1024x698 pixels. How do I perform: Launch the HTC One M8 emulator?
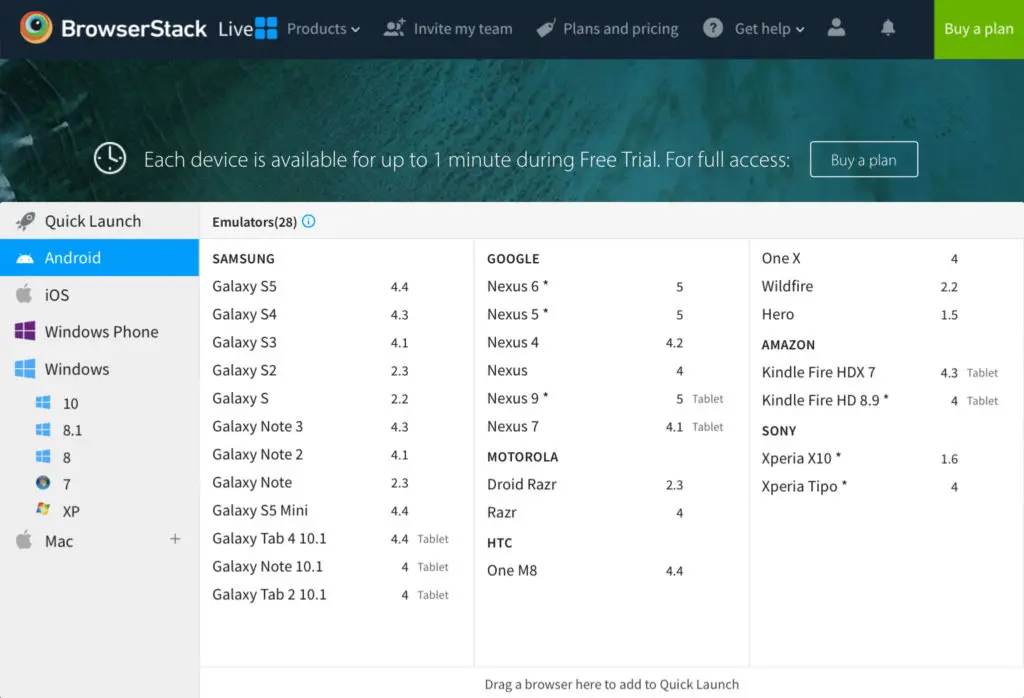584,571
